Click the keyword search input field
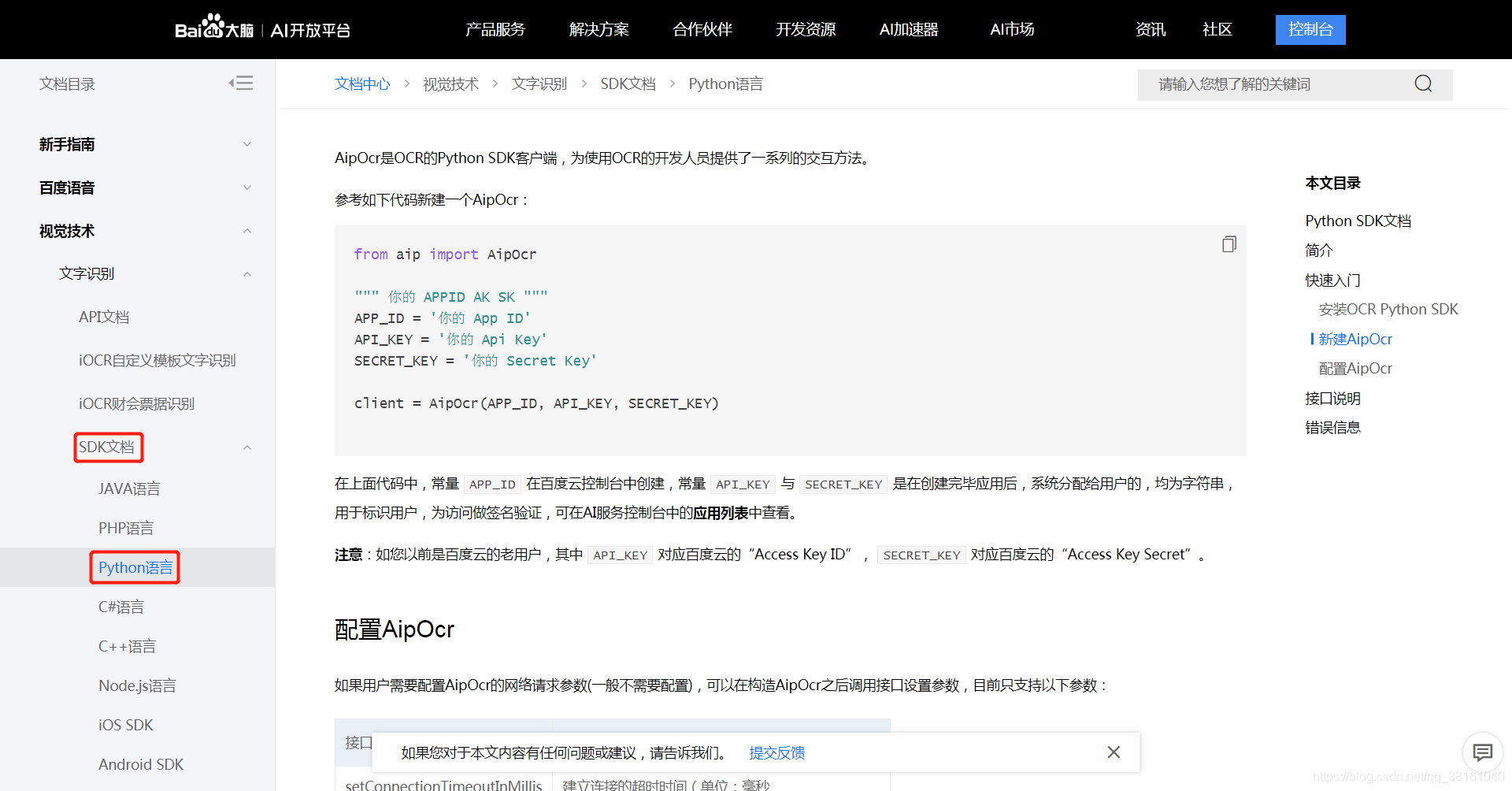 [x=1276, y=84]
